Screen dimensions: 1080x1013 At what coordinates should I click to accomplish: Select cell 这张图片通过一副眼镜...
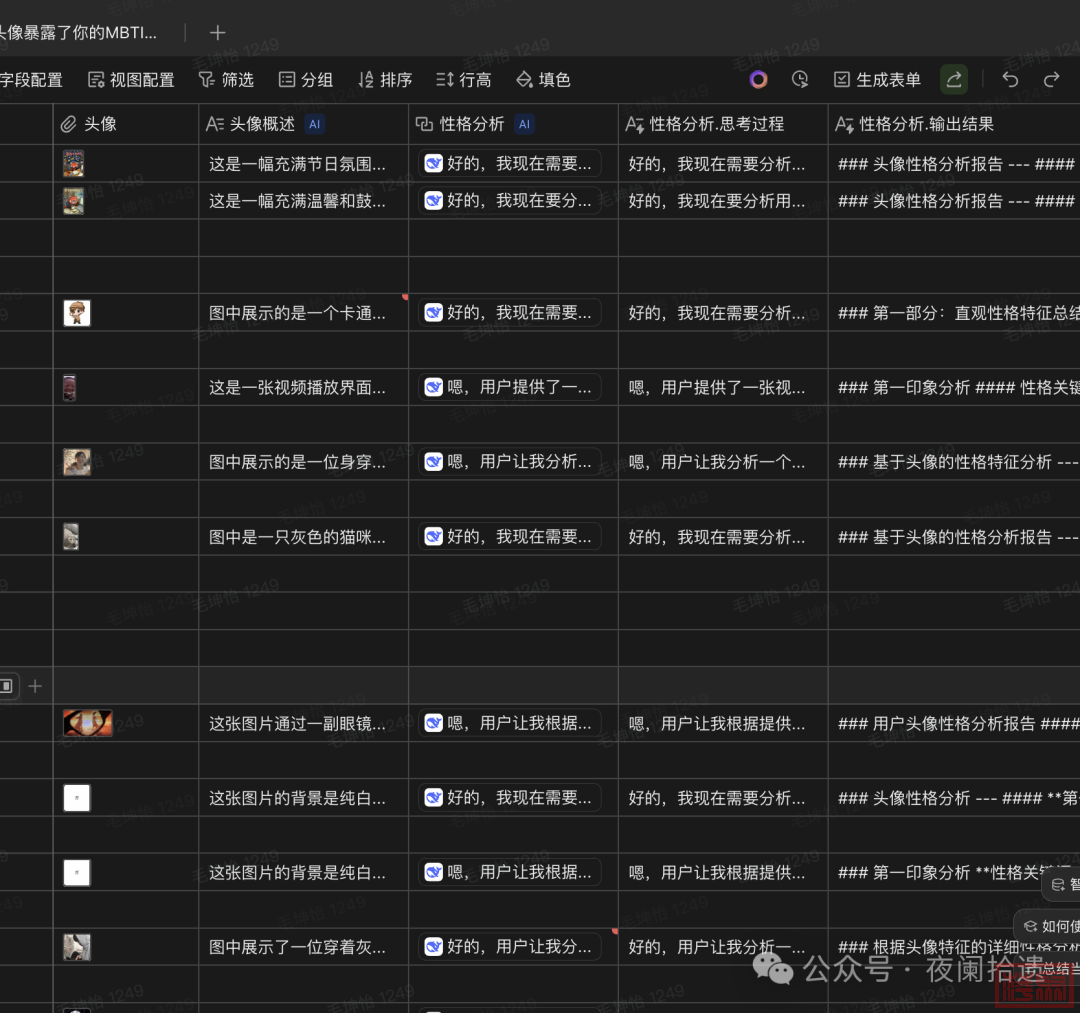(x=303, y=723)
